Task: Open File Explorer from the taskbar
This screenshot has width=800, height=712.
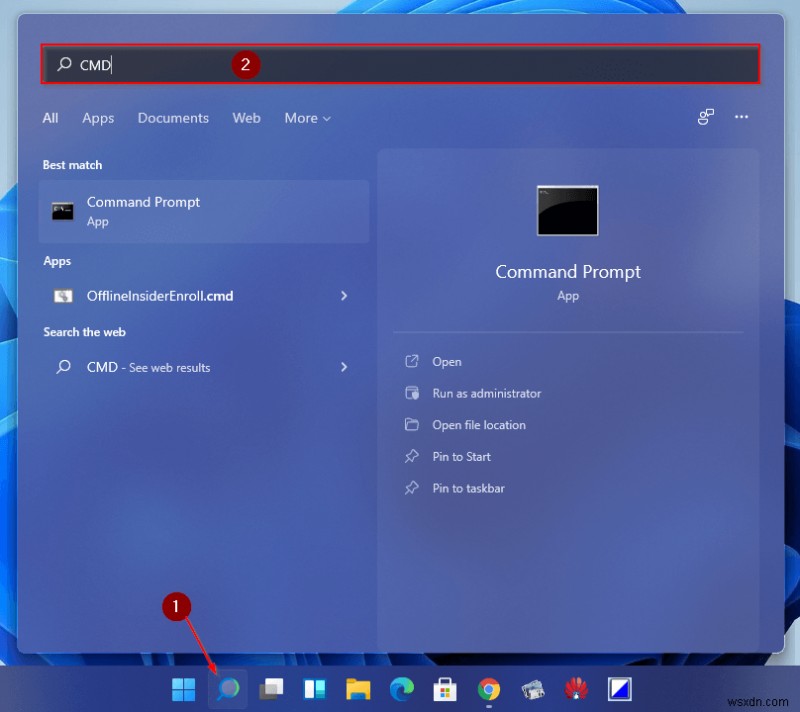Action: coord(358,689)
